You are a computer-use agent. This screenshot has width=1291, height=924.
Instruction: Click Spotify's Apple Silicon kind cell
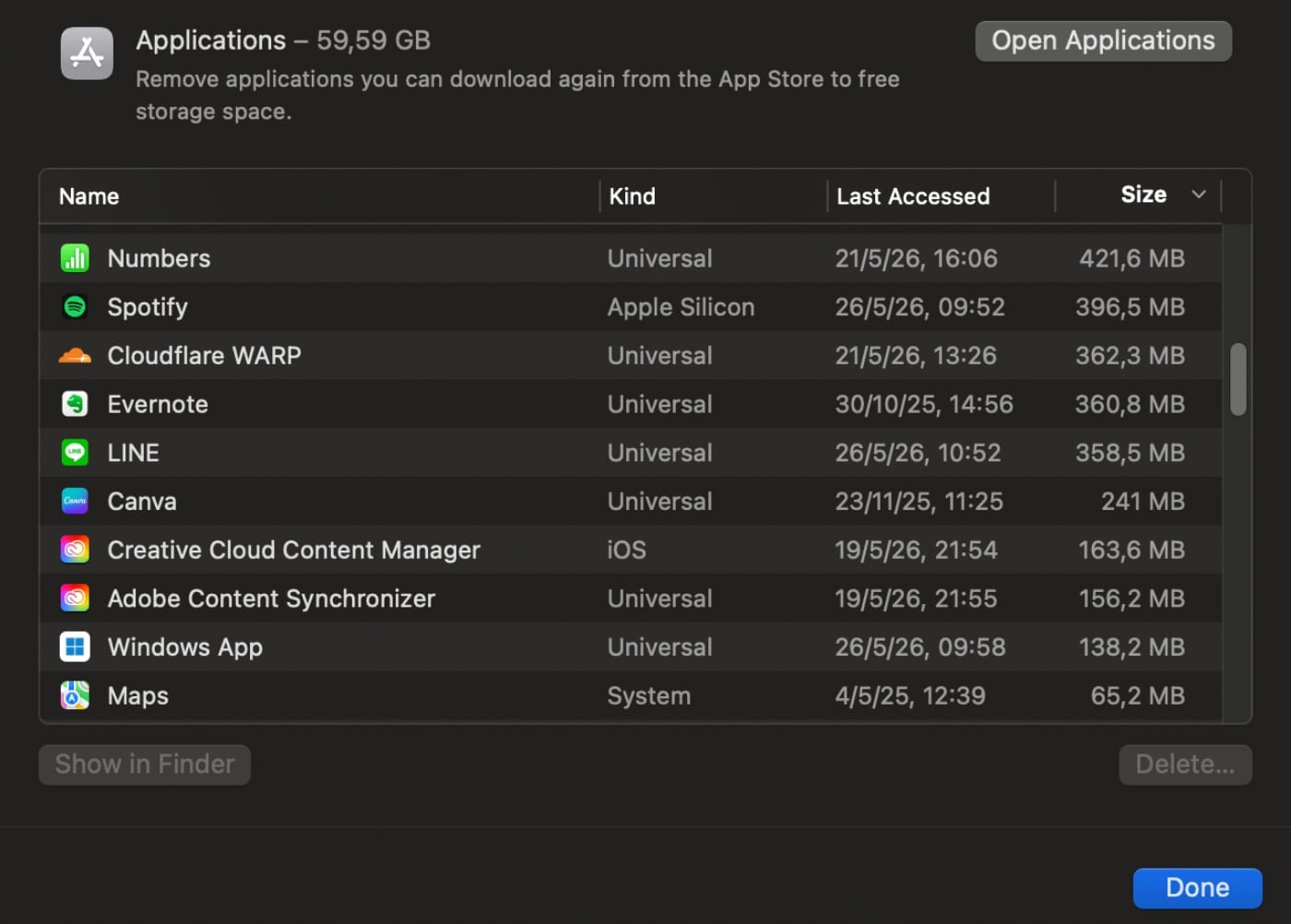pyautogui.click(x=681, y=307)
